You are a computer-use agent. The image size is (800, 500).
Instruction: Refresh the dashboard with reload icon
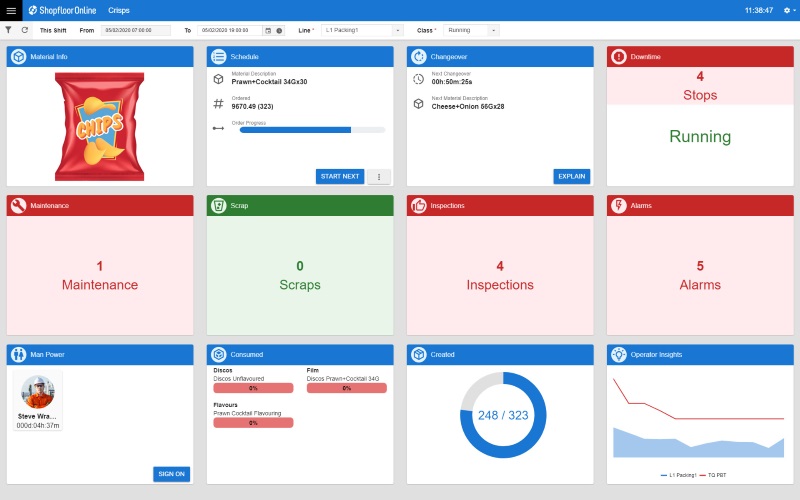click(x=24, y=30)
